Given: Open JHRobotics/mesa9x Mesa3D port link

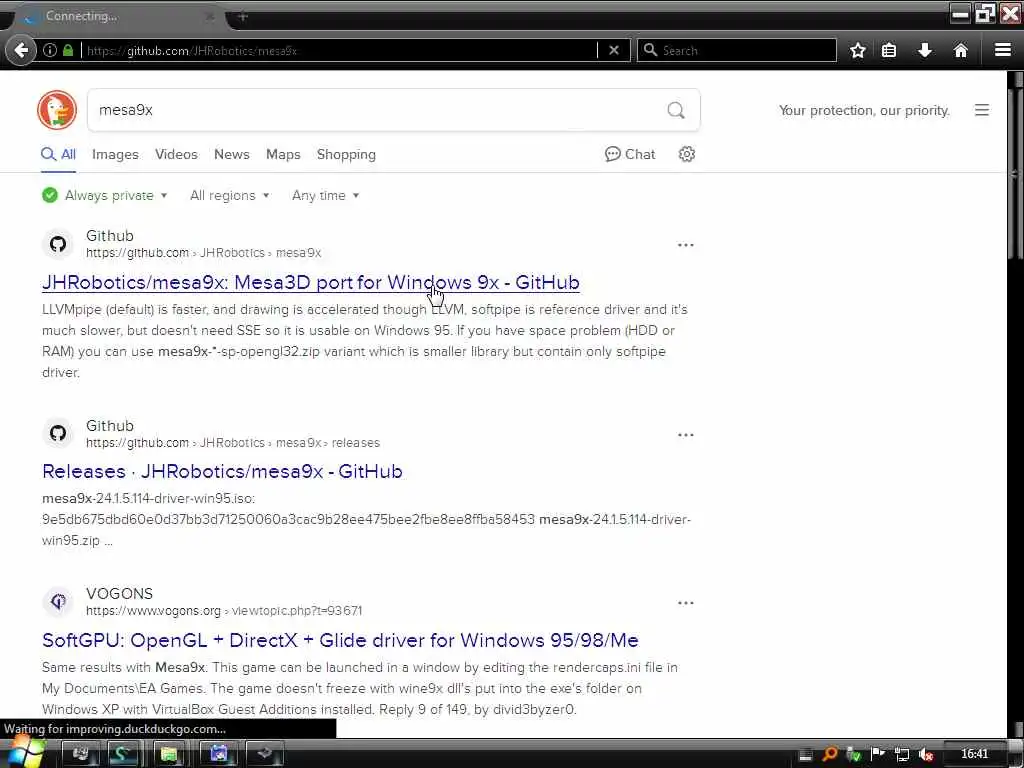Looking at the screenshot, I should click(x=311, y=282).
